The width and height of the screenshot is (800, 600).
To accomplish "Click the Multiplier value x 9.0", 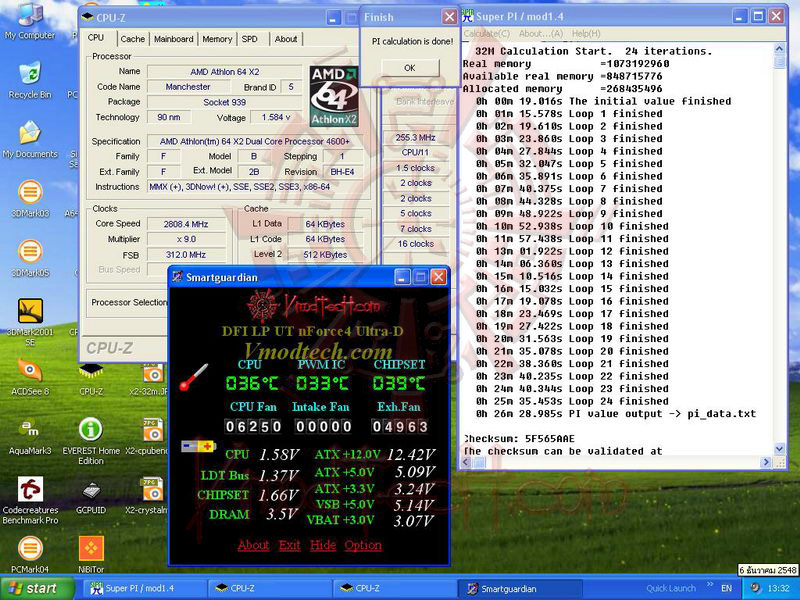I will [186, 239].
